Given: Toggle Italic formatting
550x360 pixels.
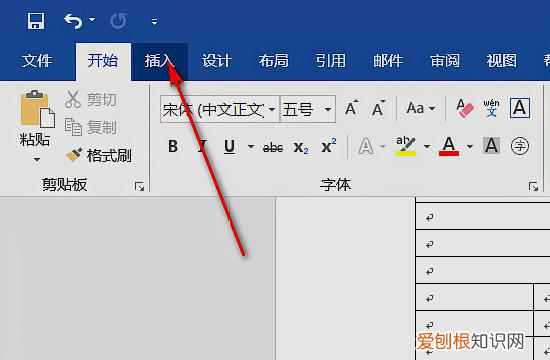Looking at the screenshot, I should 202,146.
